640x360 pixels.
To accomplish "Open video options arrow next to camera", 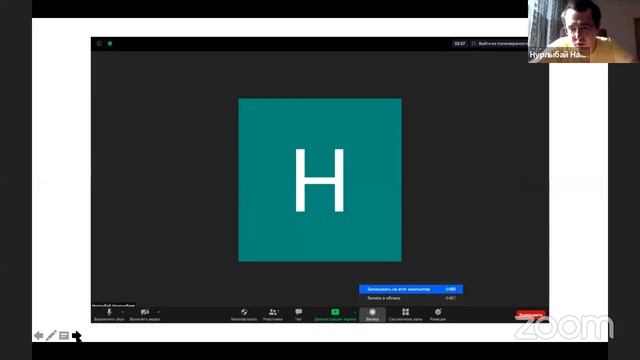I will click(158, 312).
